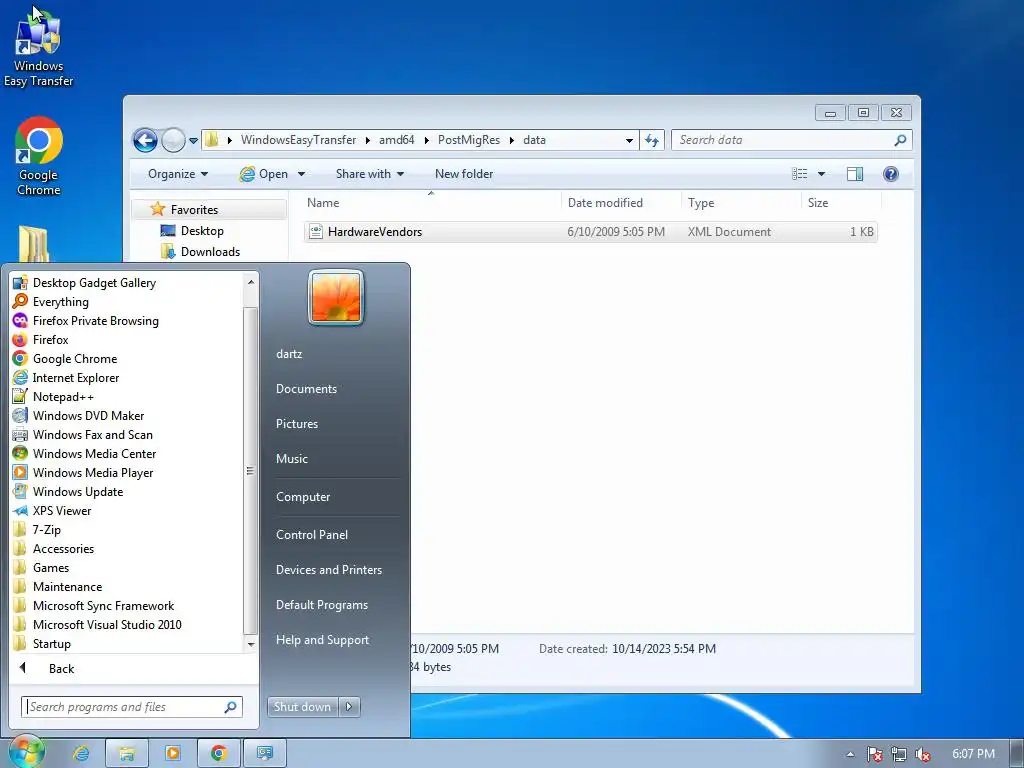Open the Share with menu

(370, 174)
